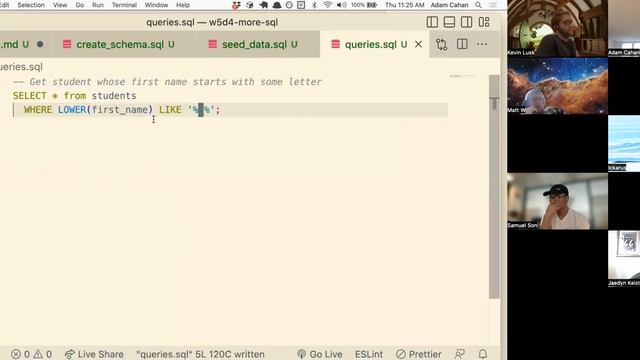
Task: Click the clock-shaped menu bar icon
Action: tap(289, 5)
